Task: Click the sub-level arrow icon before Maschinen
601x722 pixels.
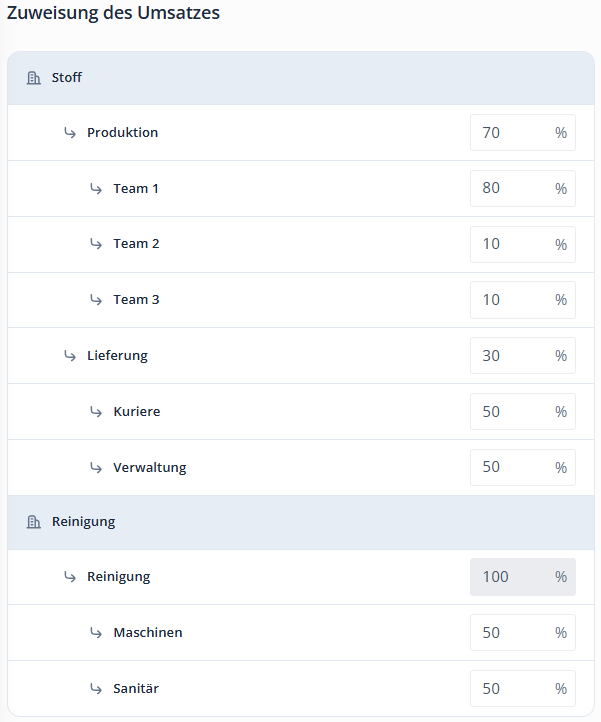Action: (x=96, y=633)
